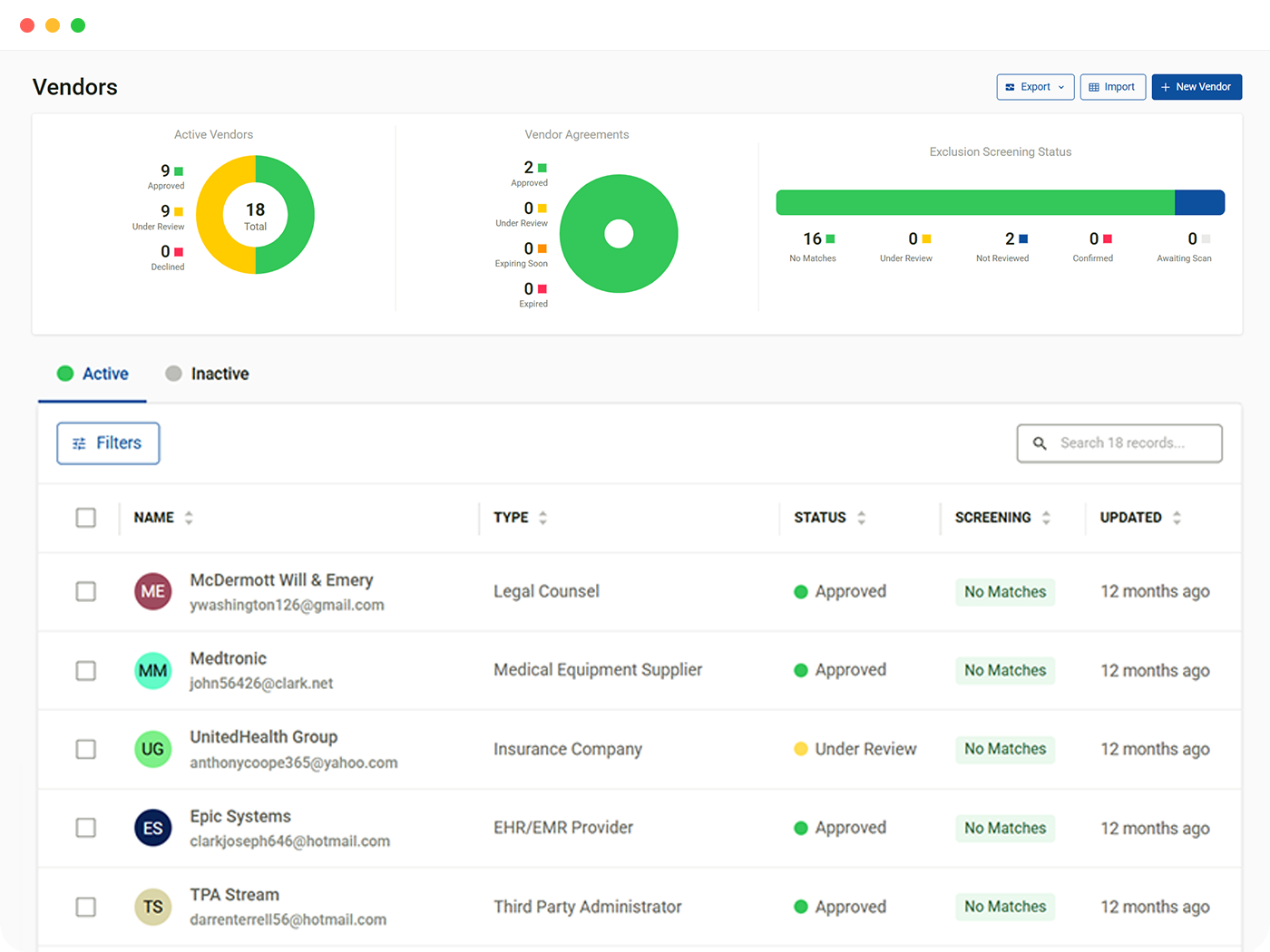
Task: Click the Import button
Action: (1113, 87)
